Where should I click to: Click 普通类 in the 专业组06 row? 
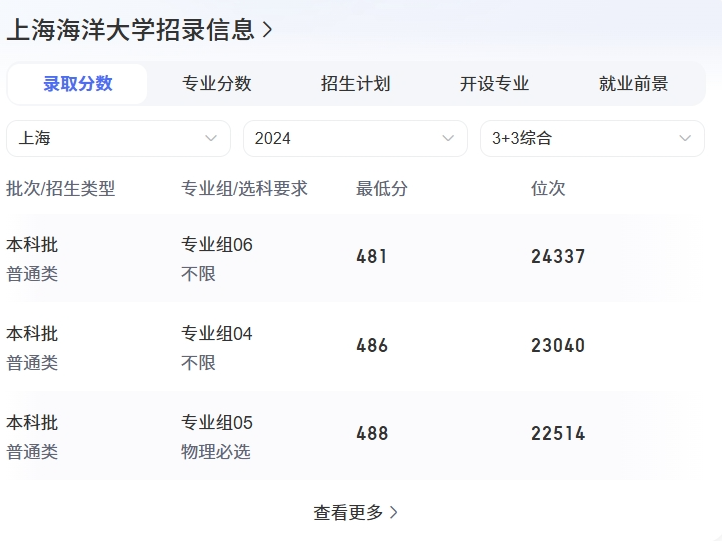click(32, 274)
